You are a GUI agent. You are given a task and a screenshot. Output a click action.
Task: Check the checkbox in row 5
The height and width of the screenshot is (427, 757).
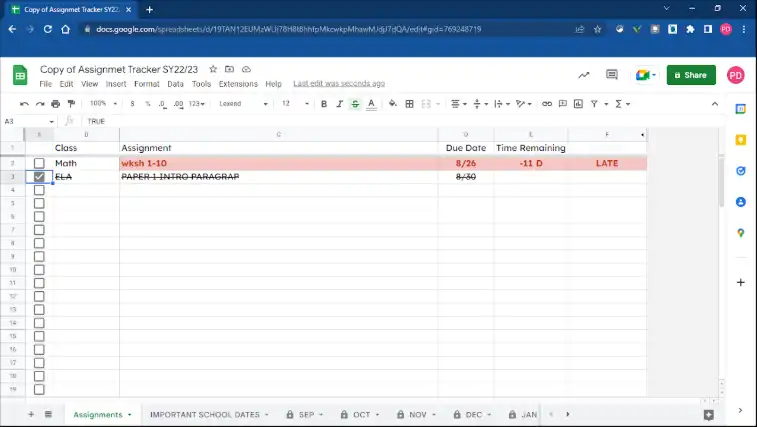[39, 203]
